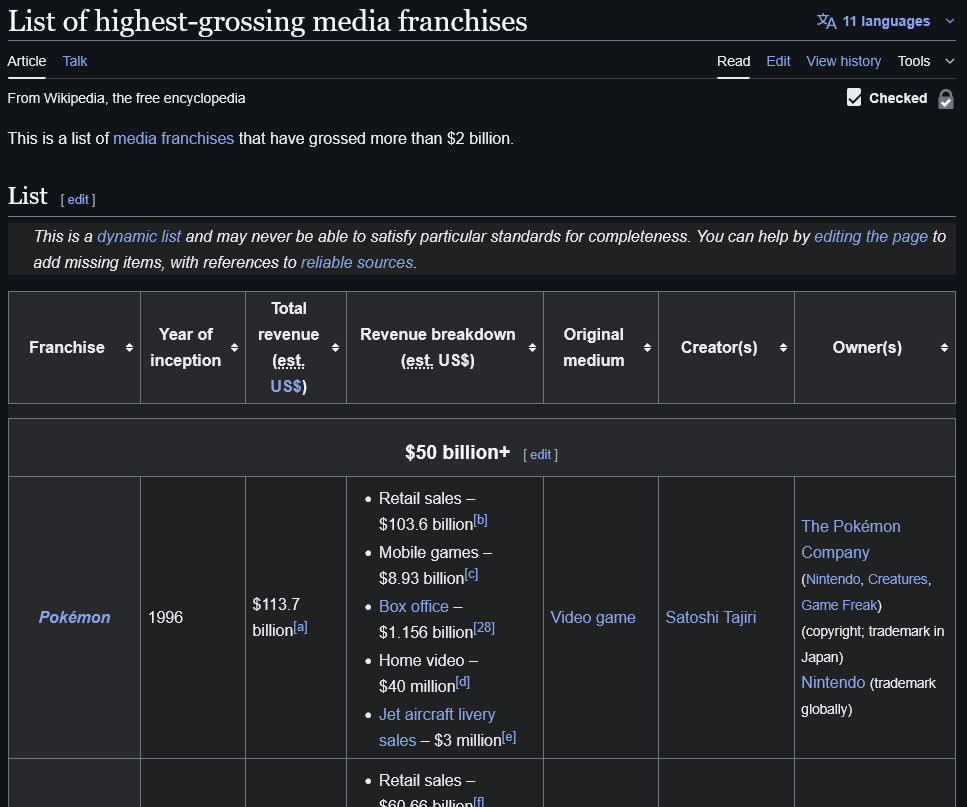967x807 pixels.
Task: Click the Checked revision checkmark icon
Action: pos(854,97)
